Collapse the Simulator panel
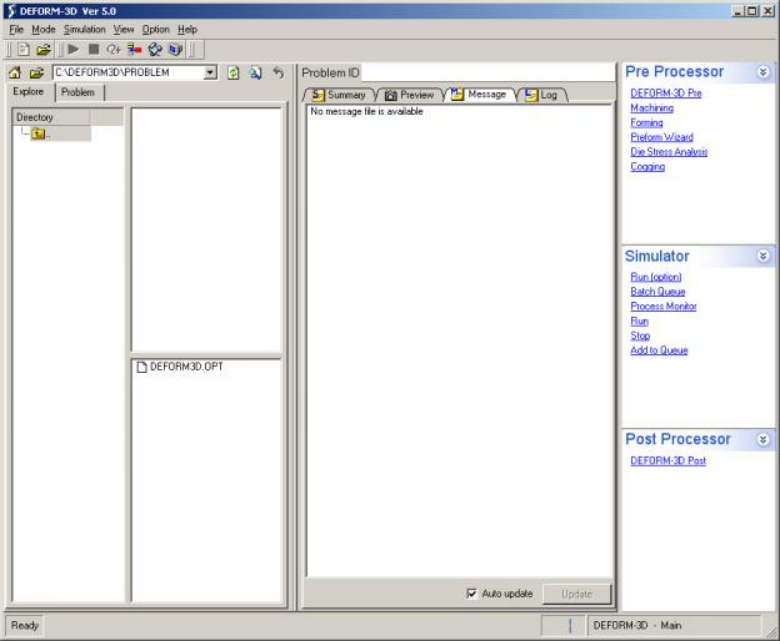Image resolution: width=780 pixels, height=641 pixels. (x=763, y=256)
